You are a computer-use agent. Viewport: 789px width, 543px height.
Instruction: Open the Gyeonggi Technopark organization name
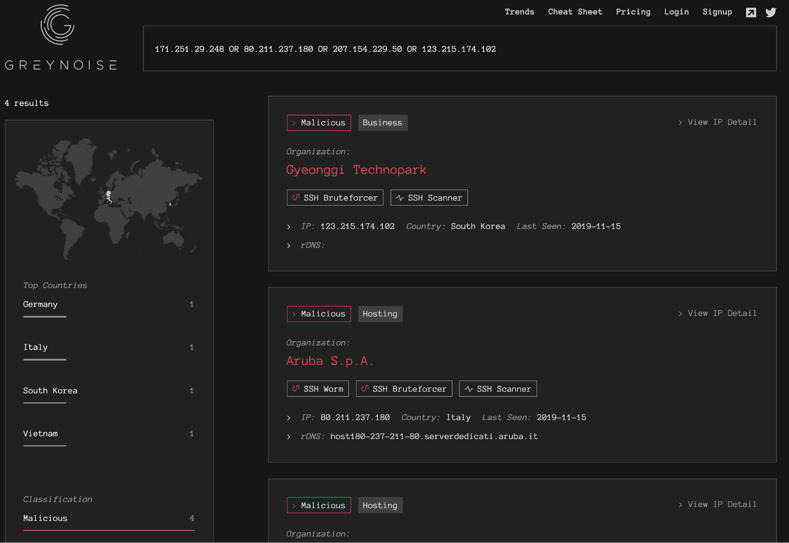pos(356,170)
